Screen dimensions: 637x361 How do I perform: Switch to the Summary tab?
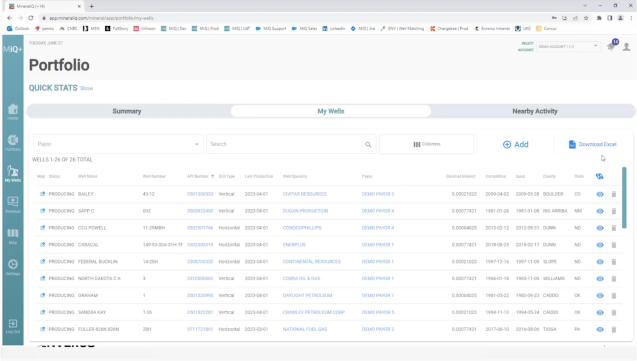coord(127,111)
